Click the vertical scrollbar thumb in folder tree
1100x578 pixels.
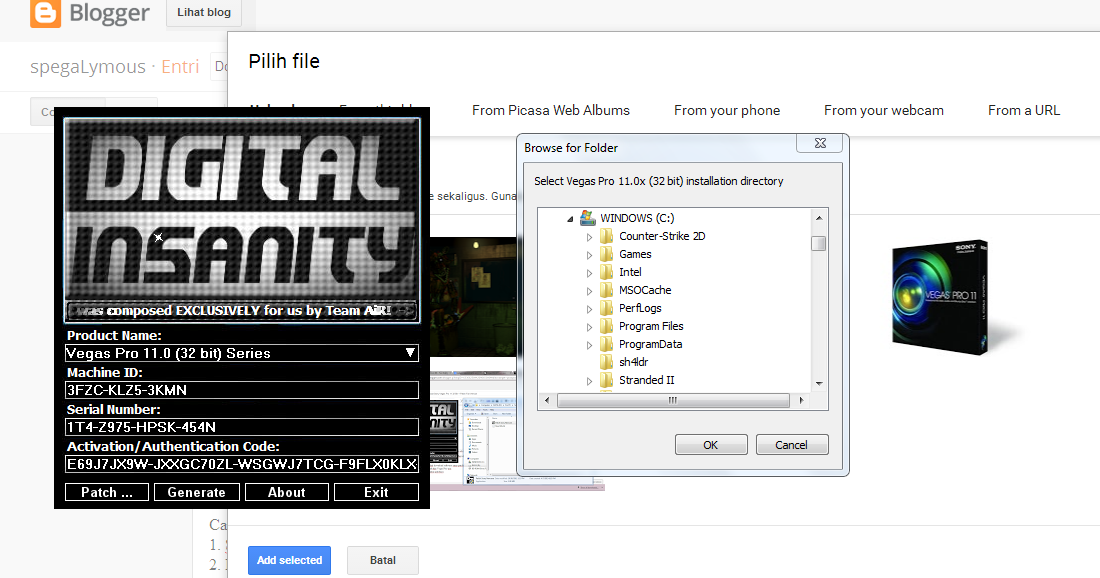(819, 243)
